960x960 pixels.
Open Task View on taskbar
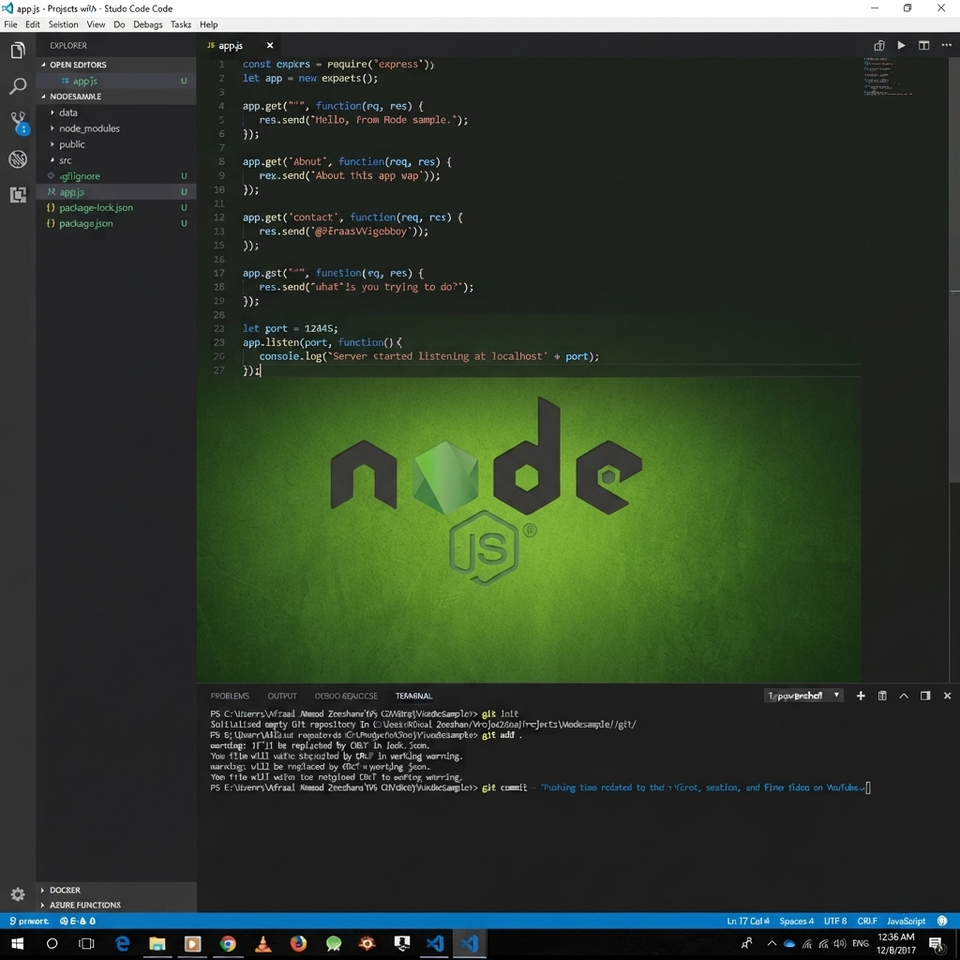point(87,943)
